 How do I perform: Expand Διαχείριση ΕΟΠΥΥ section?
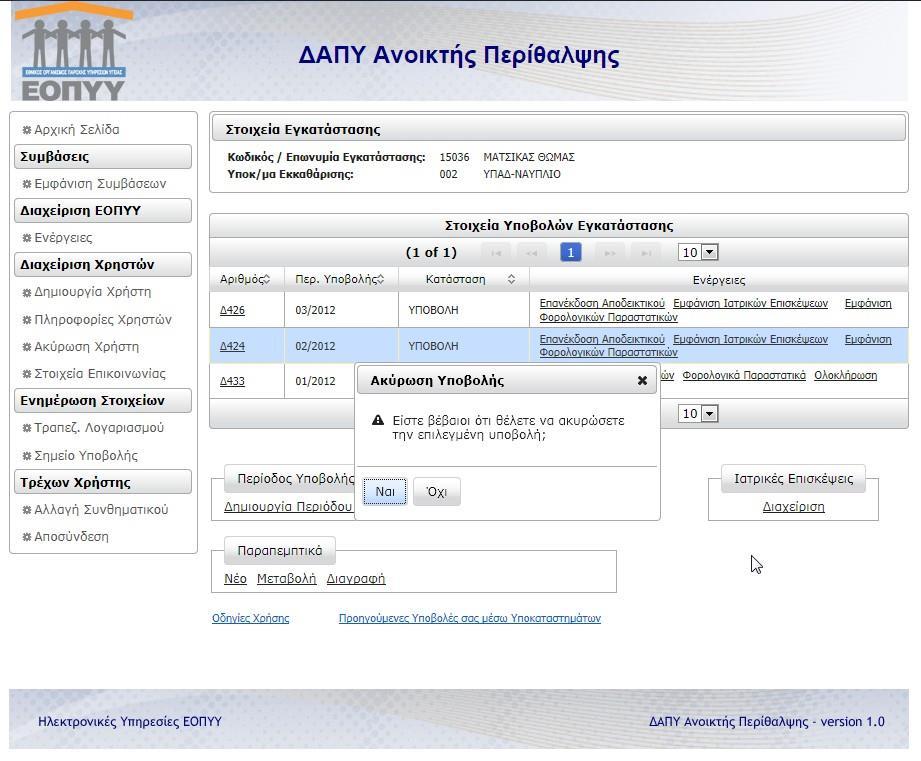tap(103, 211)
